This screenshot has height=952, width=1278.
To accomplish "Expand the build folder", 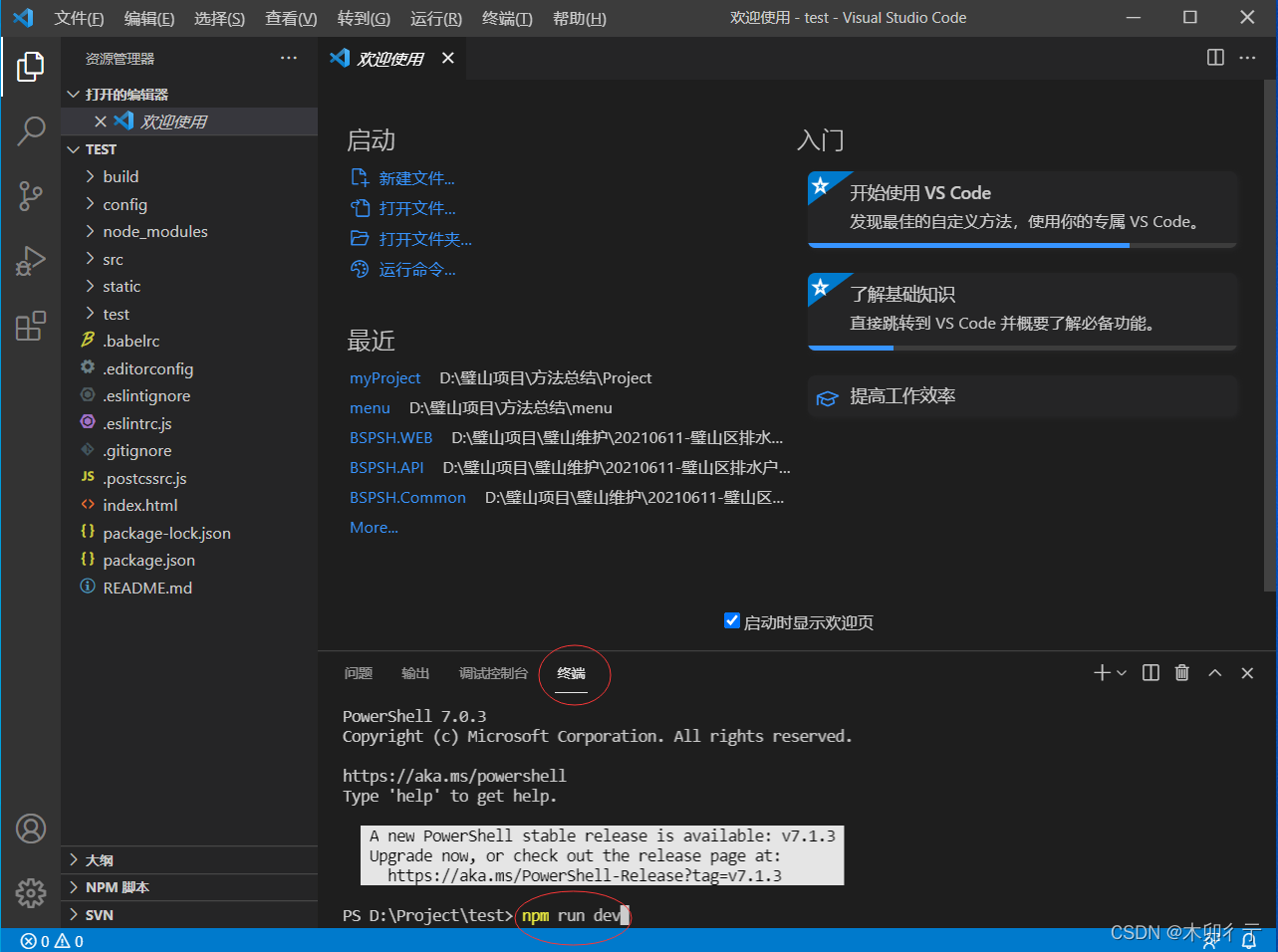I will click(x=90, y=176).
